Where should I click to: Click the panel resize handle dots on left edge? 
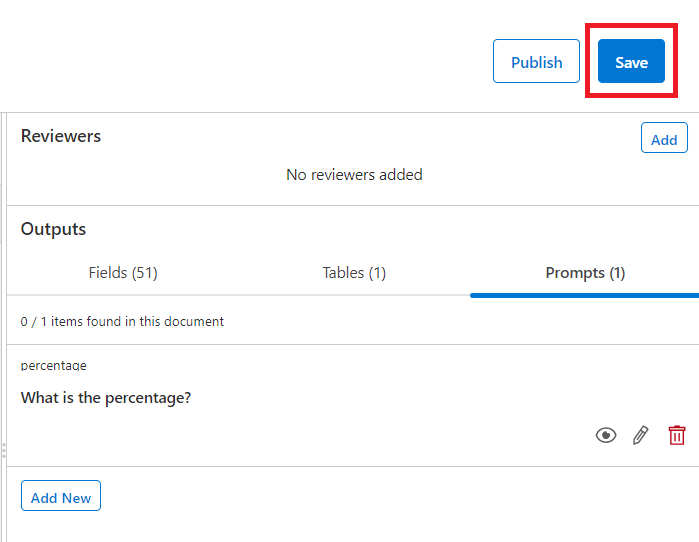click(x=3, y=449)
